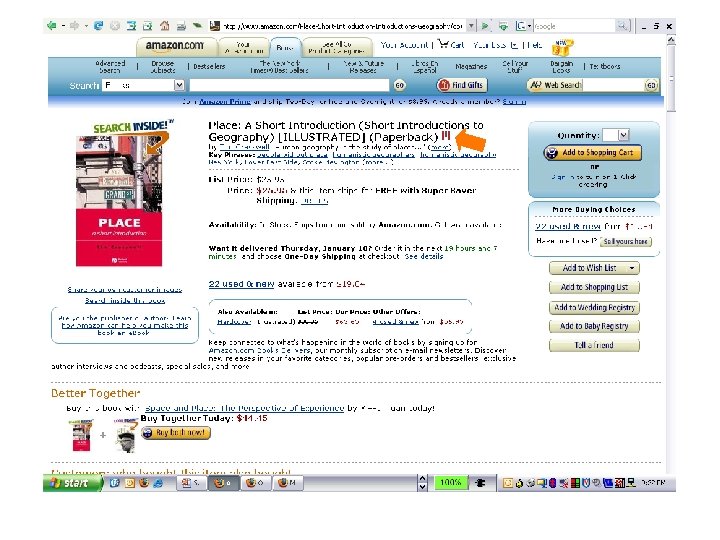This screenshot has height=540, width=720.
Task: Open the address bar history dropdown
Action: (471, 26)
